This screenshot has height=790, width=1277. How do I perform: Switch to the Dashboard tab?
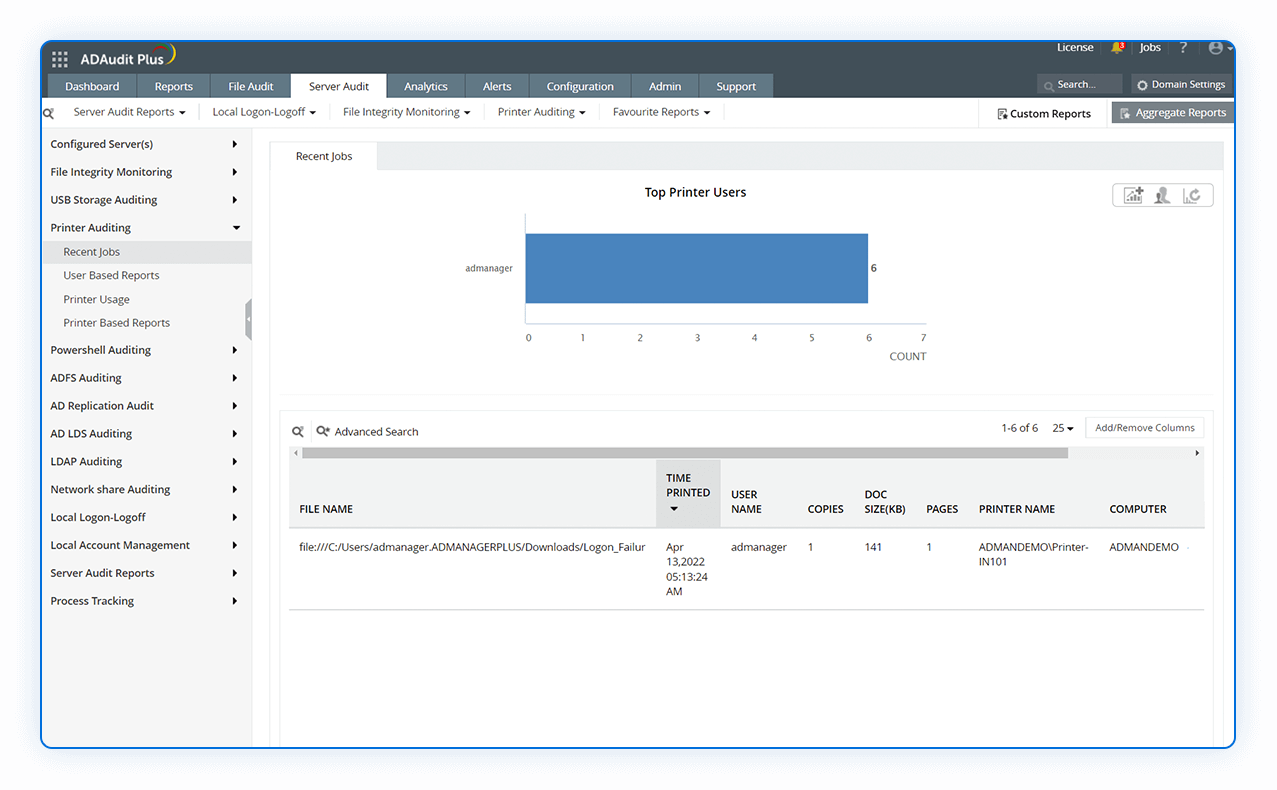point(92,86)
